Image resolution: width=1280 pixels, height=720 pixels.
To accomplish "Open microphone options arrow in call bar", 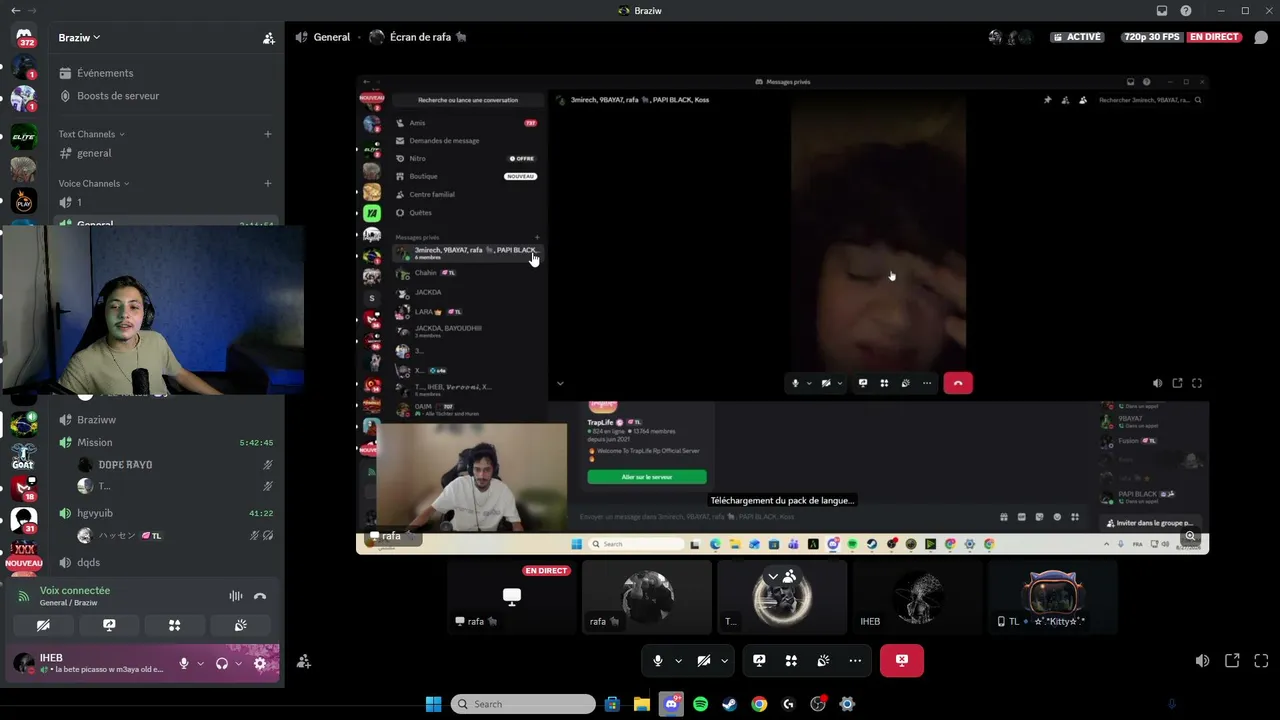I will (x=678, y=661).
